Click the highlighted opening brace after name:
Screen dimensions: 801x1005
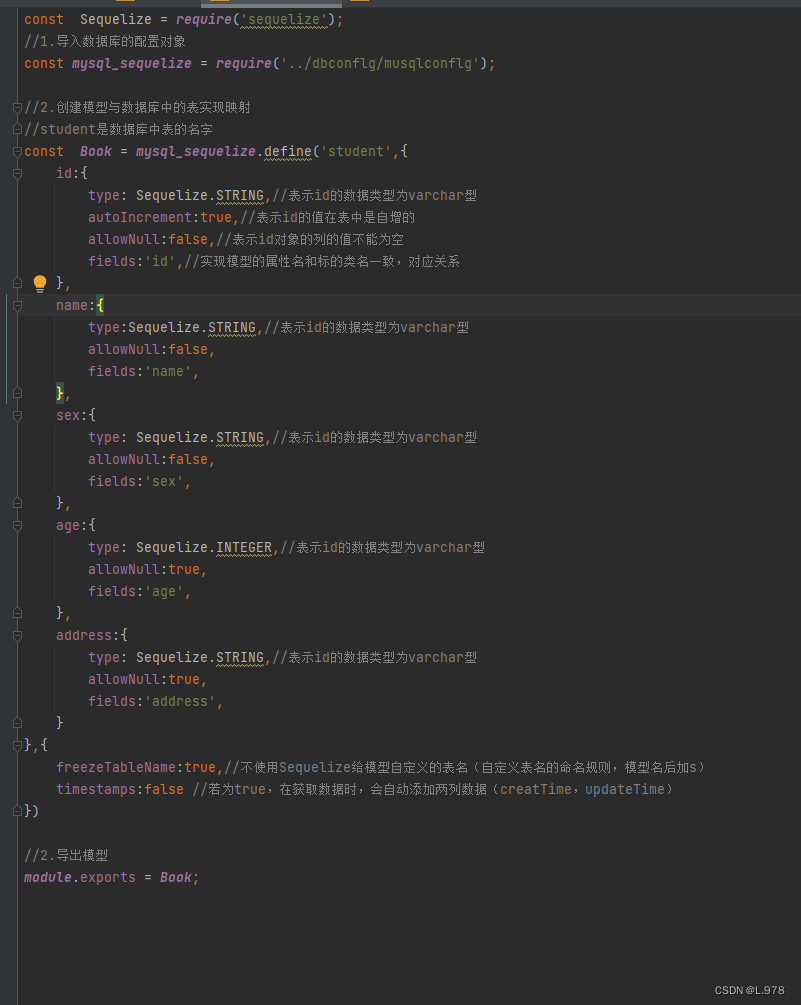(100, 306)
